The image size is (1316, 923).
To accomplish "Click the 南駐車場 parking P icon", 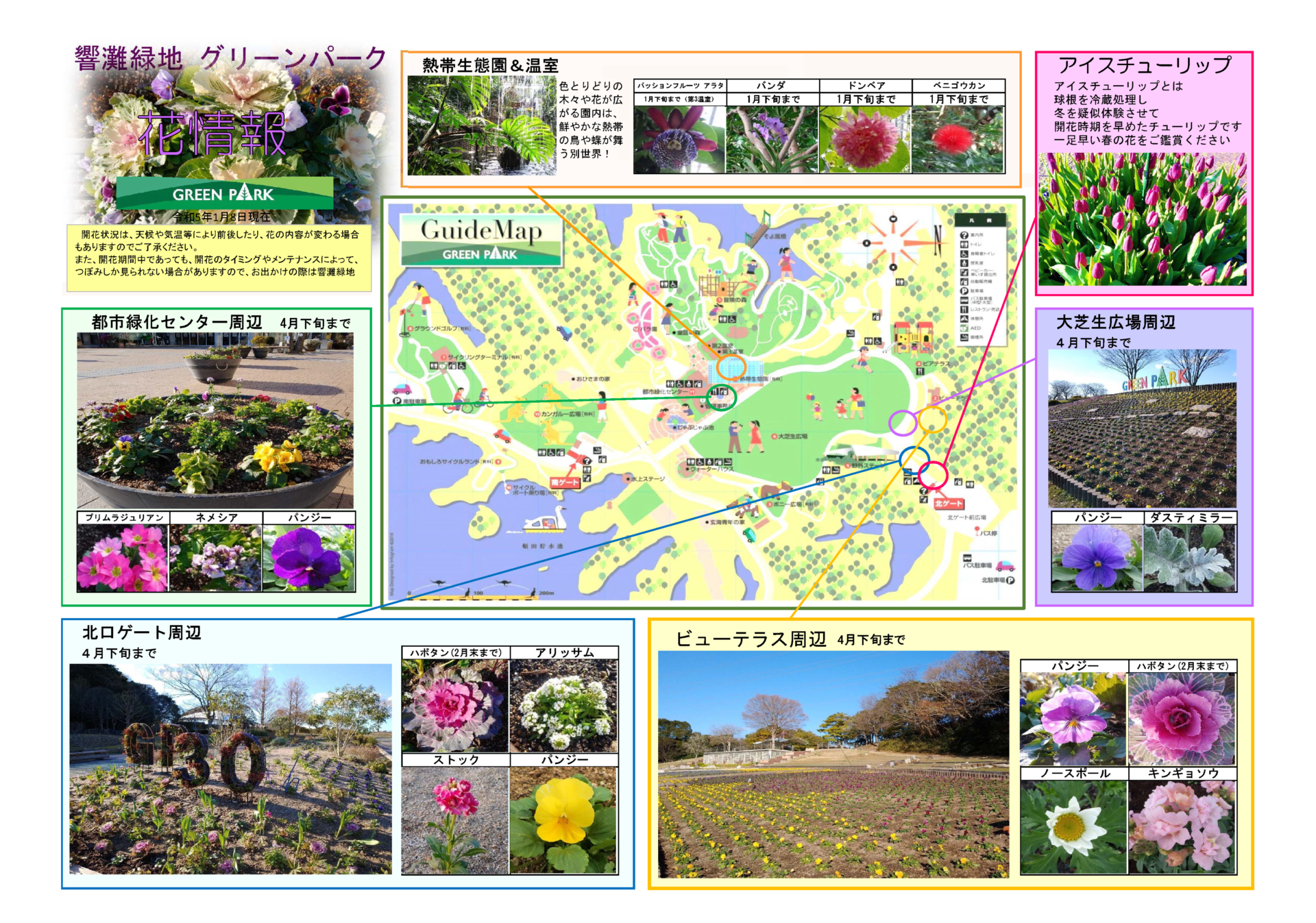I will click(x=397, y=402).
